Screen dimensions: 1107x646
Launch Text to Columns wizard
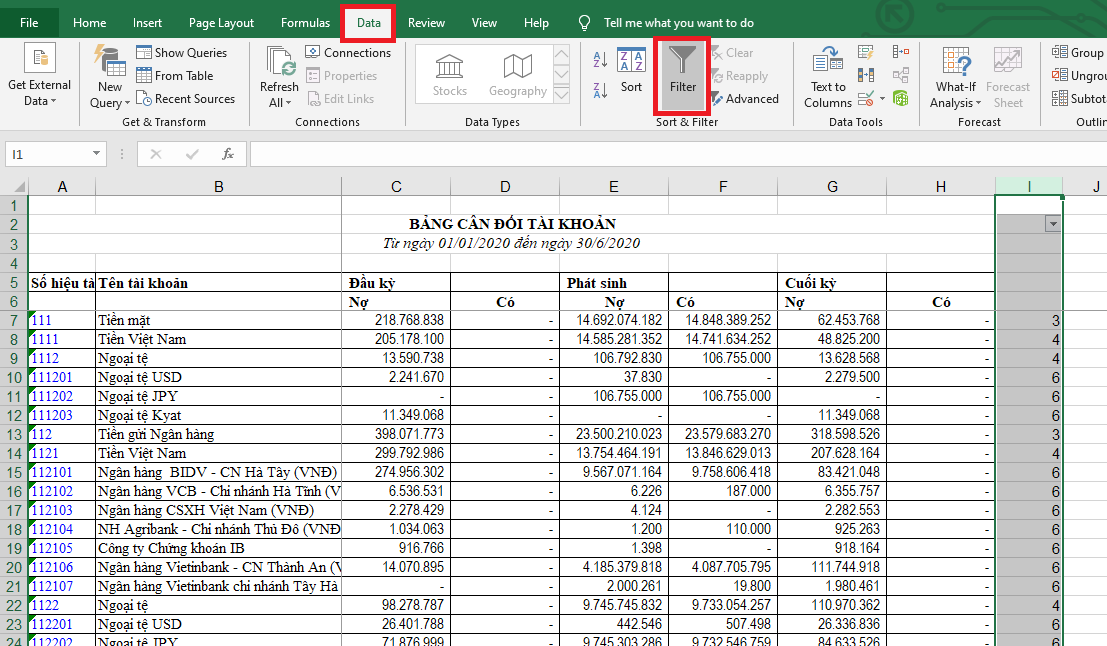click(x=827, y=78)
